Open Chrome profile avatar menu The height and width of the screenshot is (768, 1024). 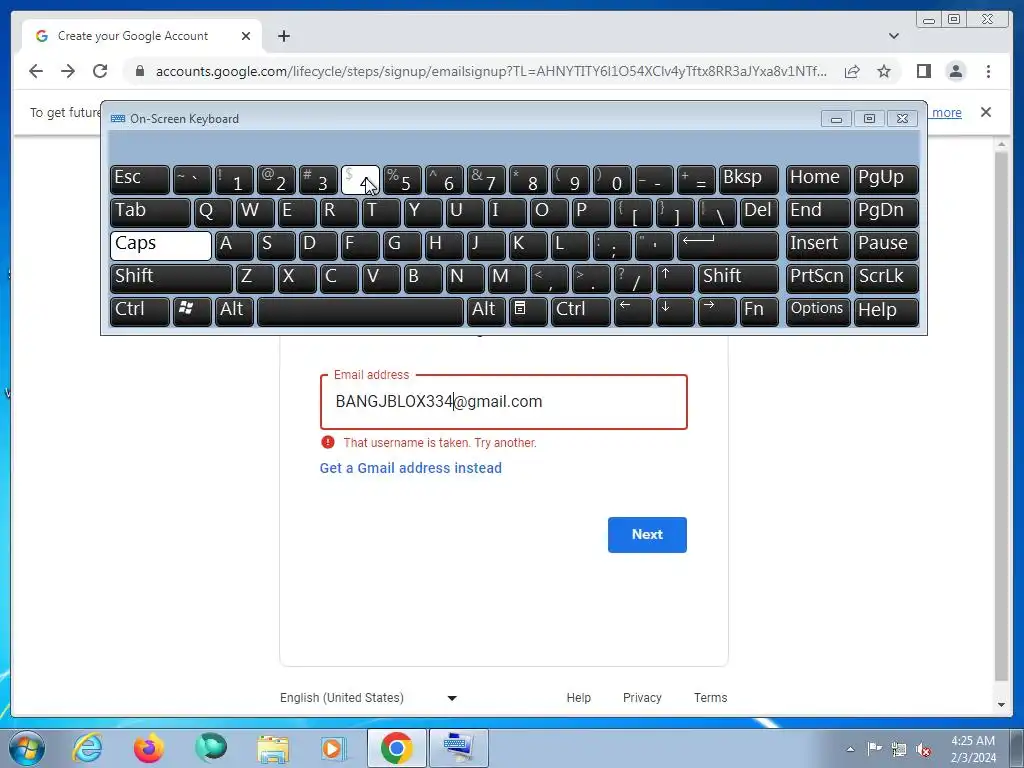coord(956,71)
